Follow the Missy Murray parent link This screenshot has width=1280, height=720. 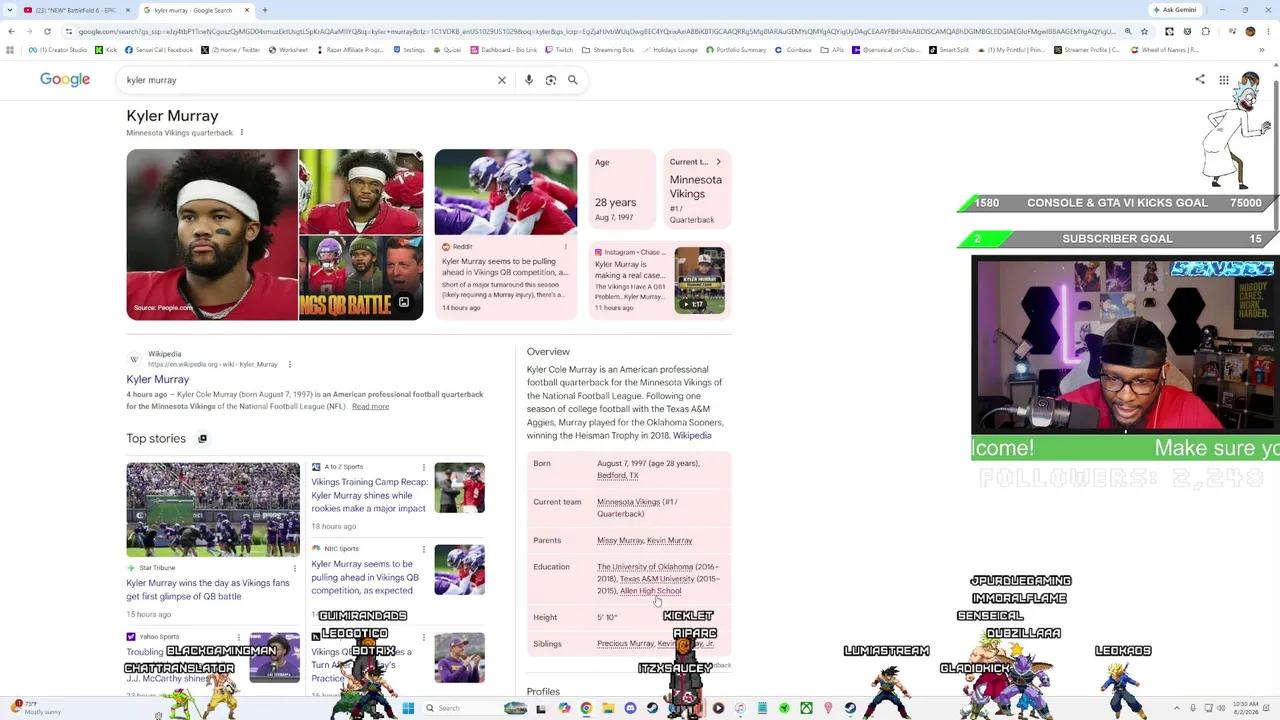coord(620,541)
